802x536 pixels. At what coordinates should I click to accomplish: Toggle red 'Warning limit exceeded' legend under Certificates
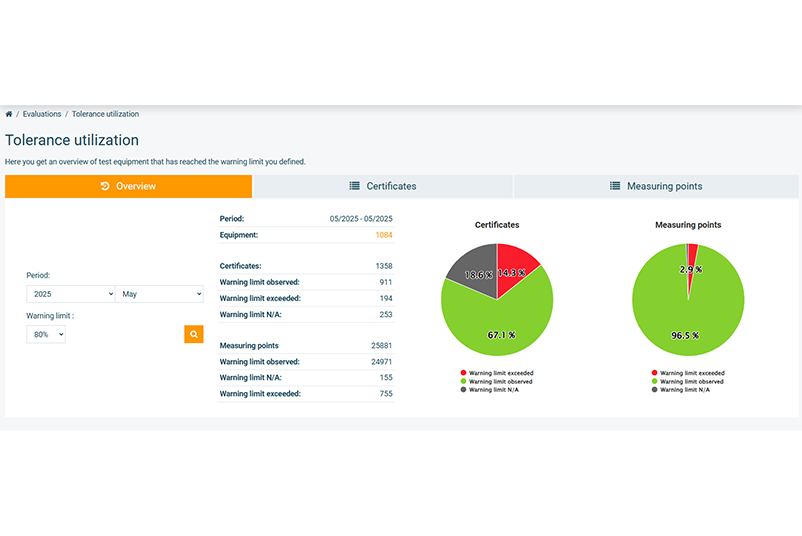tap(495, 373)
